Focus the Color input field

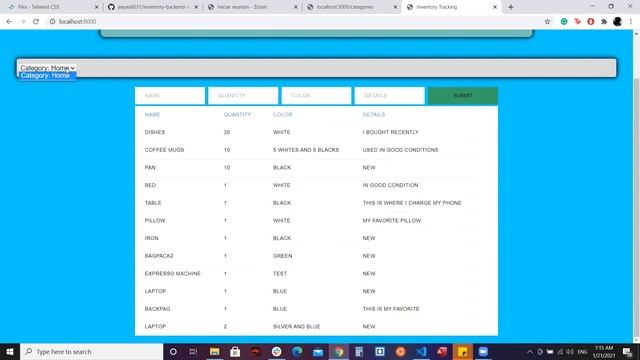click(316, 96)
